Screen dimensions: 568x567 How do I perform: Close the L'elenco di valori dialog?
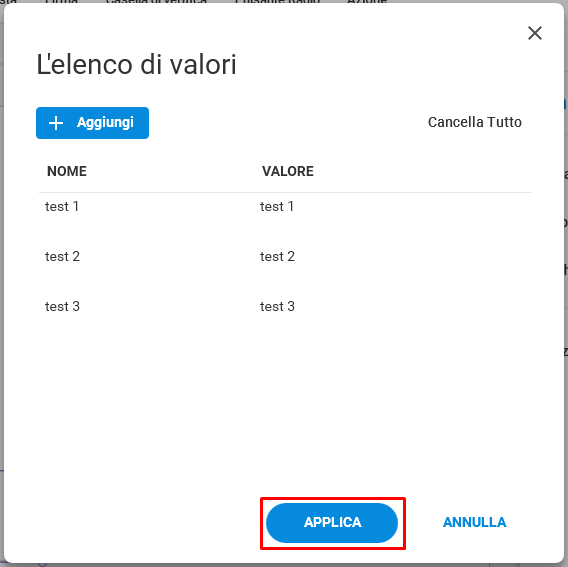pos(535,33)
